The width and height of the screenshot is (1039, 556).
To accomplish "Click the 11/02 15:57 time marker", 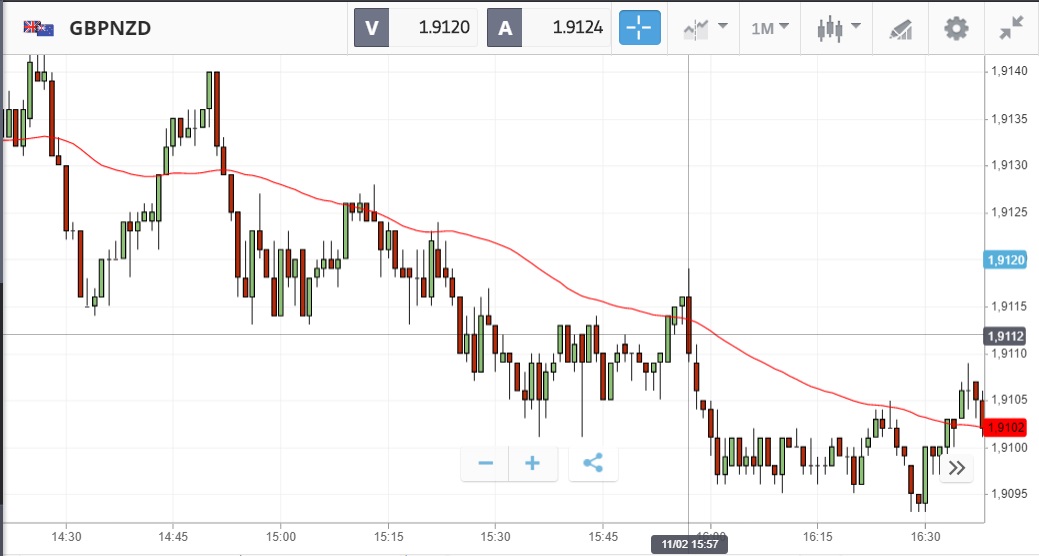I will pos(689,545).
